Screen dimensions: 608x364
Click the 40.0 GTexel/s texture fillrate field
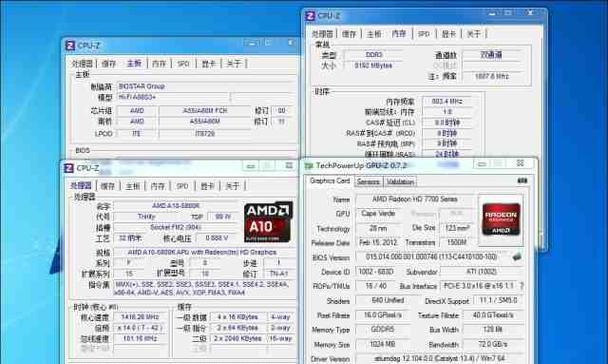[x=493, y=315]
